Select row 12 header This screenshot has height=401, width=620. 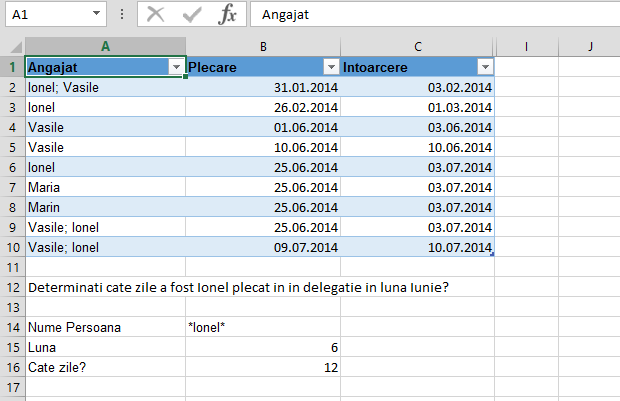point(12,287)
